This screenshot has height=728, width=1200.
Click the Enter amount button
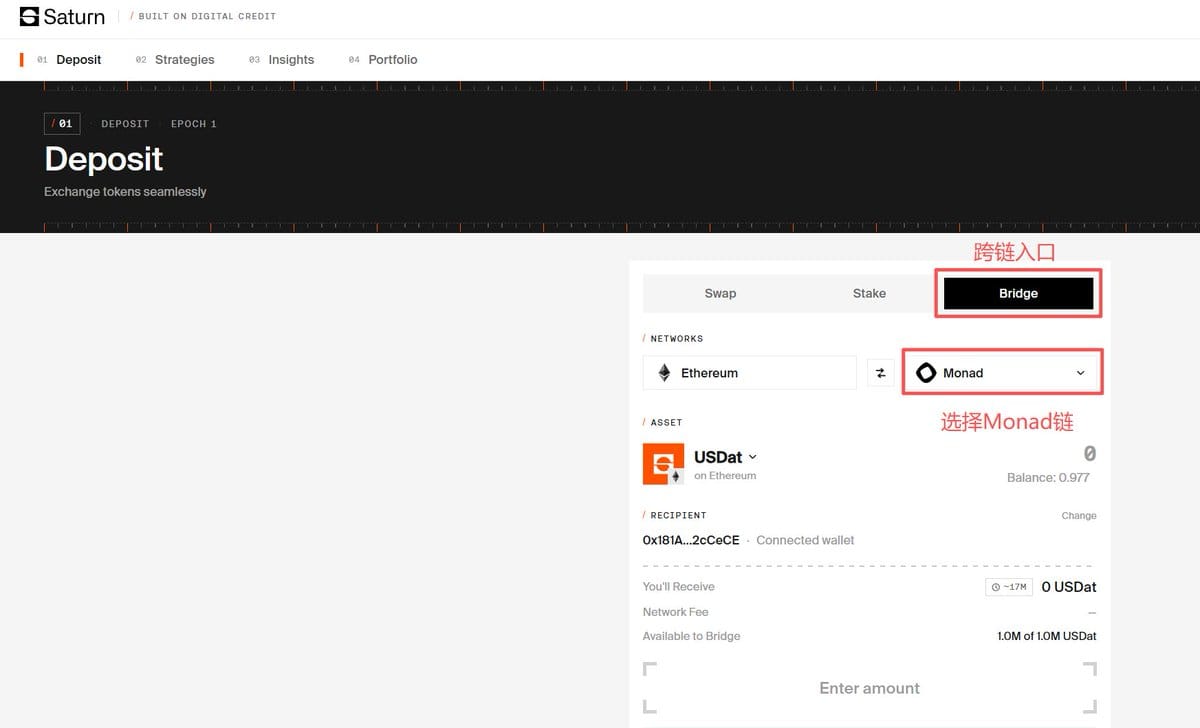pos(869,688)
